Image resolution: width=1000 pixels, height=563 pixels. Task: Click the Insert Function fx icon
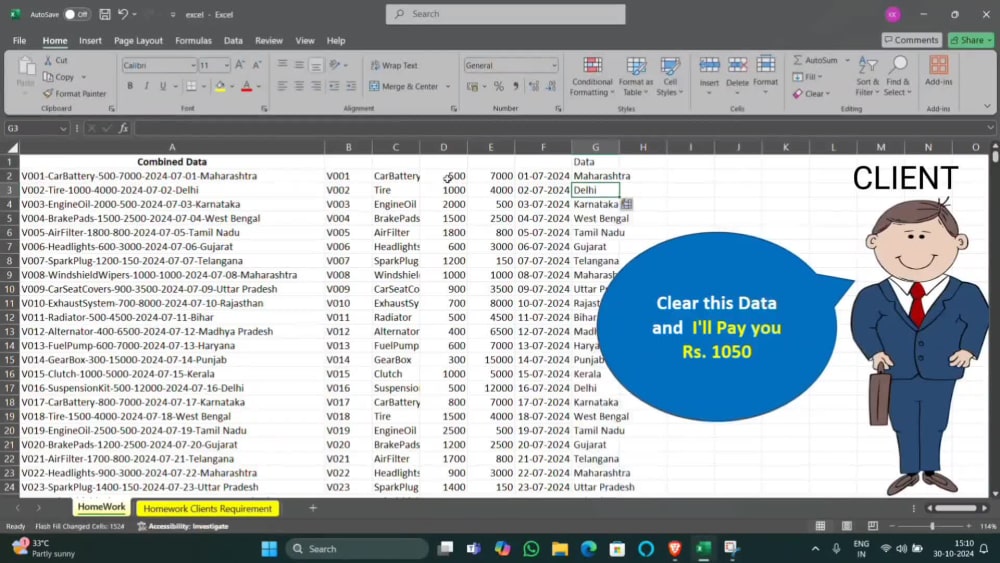tap(123, 128)
